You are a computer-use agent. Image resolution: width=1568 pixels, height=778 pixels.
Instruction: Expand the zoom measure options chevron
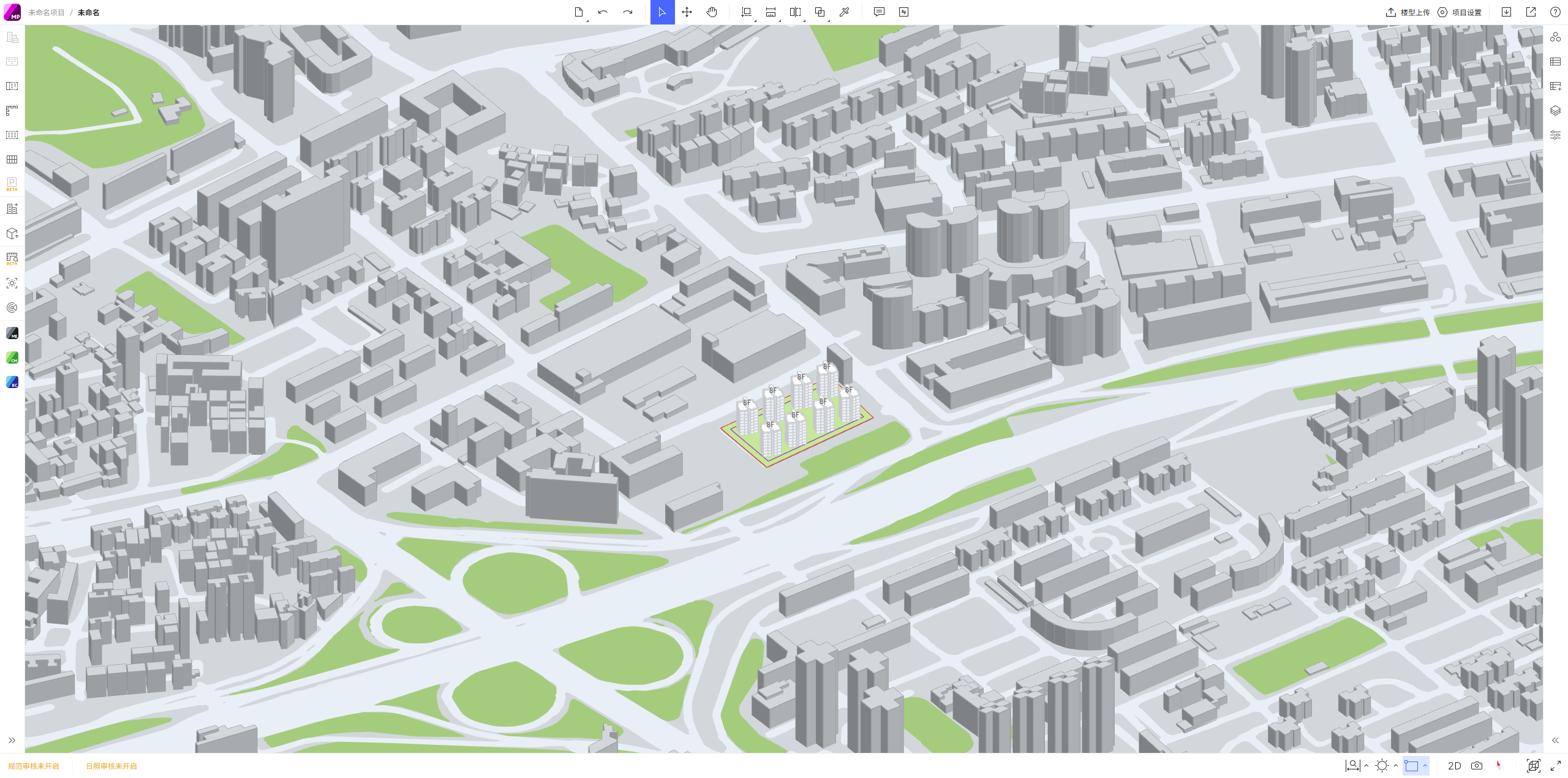point(1366,766)
